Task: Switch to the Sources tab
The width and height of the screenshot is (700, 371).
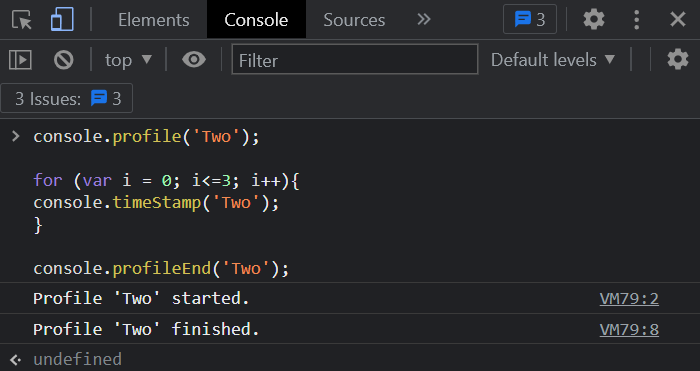Action: 354,20
